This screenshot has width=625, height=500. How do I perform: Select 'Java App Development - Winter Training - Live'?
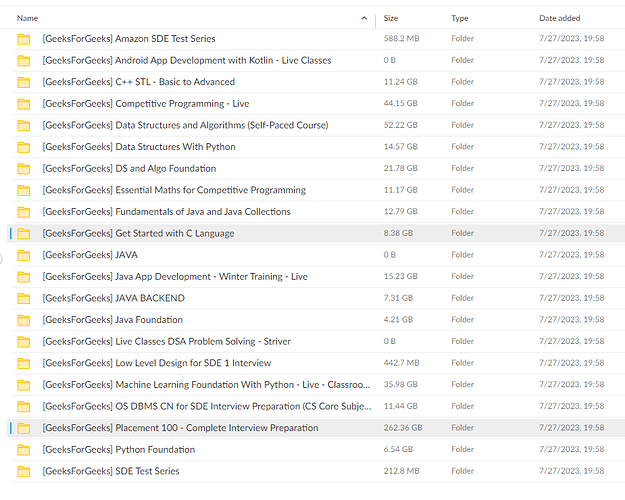click(x=211, y=276)
